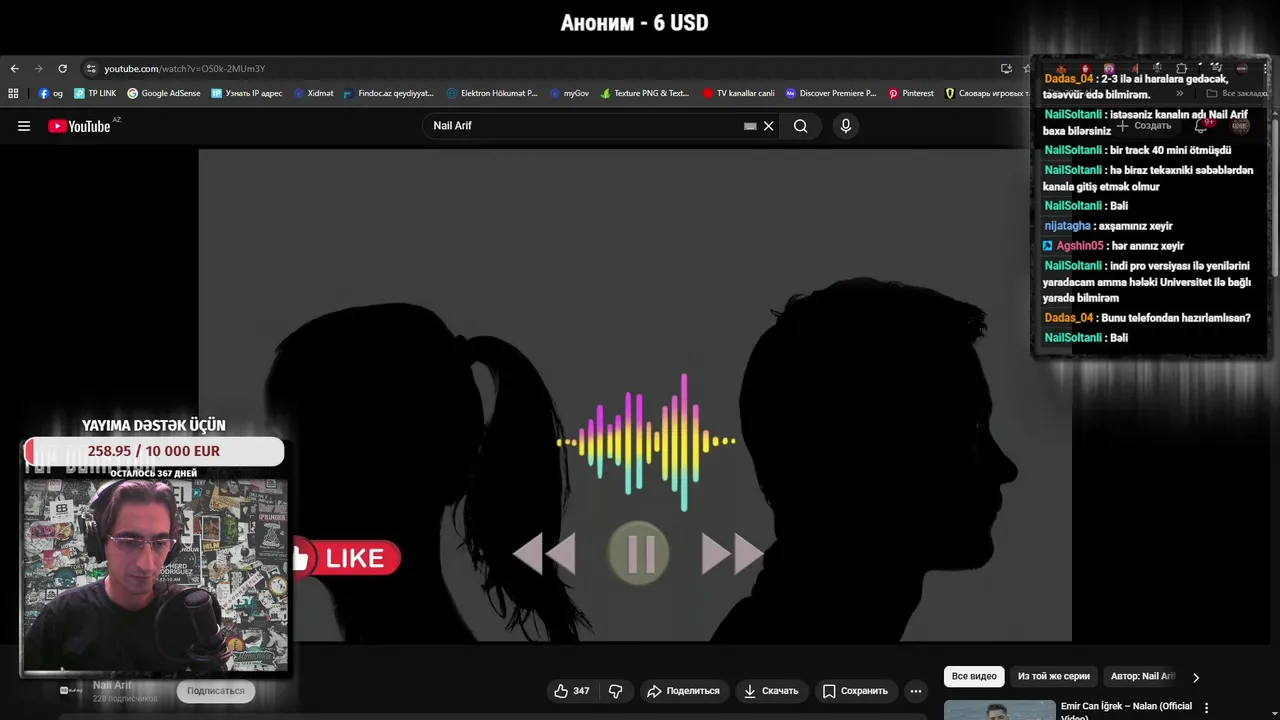Viewport: 1280px width, 720px height.
Task: Click the Создать create button
Action: tap(1144, 126)
